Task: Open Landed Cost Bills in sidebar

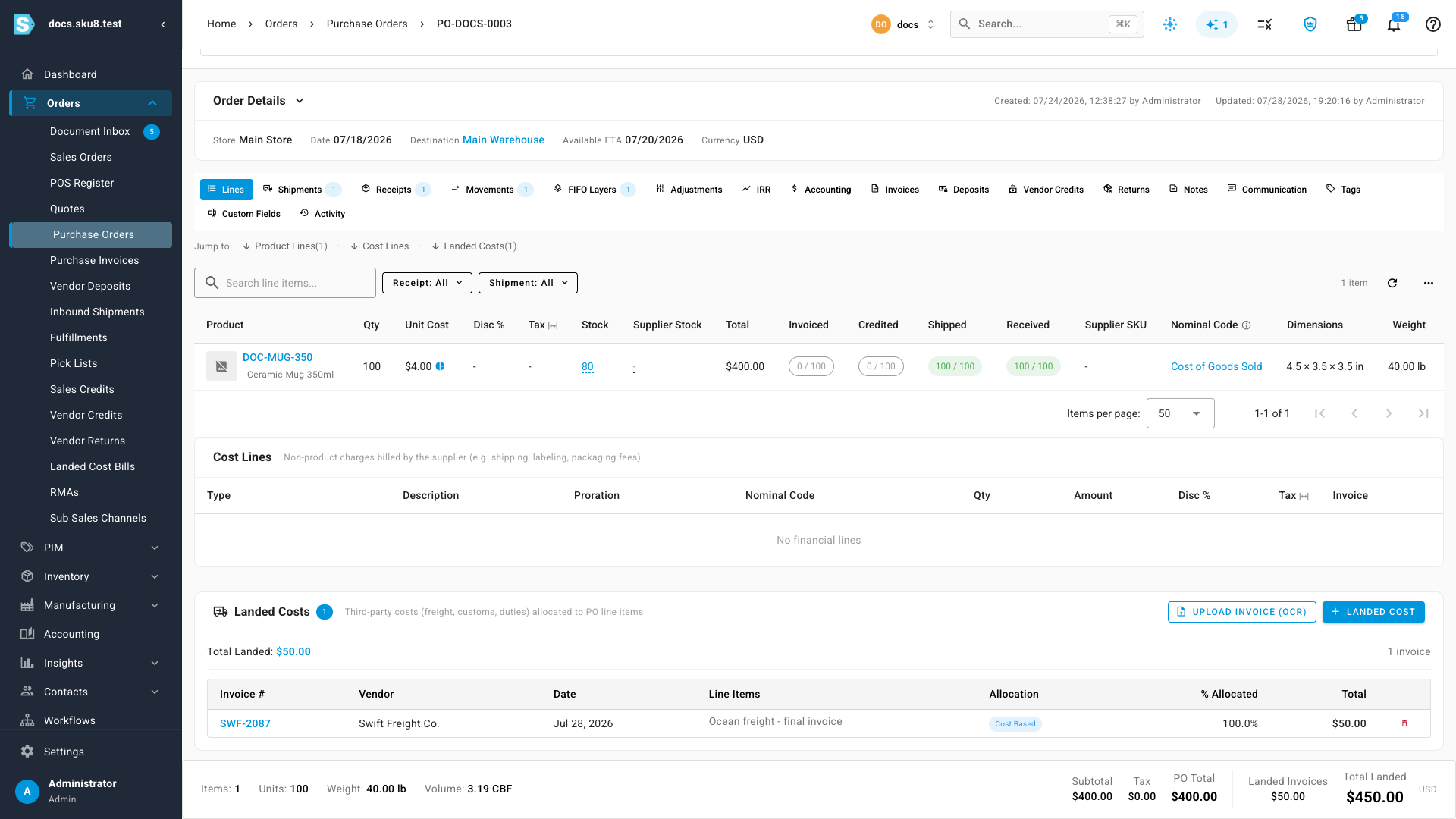Action: point(91,466)
